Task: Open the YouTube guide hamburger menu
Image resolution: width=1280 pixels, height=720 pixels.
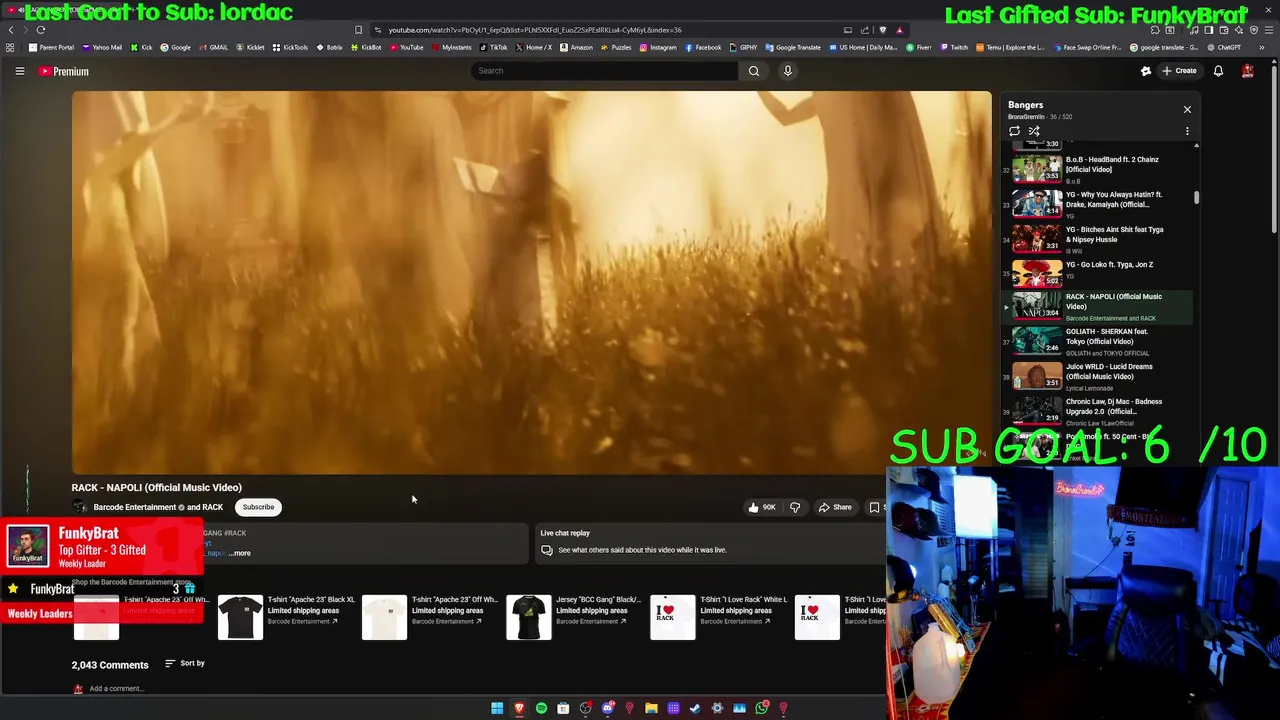Action: [x=19, y=71]
